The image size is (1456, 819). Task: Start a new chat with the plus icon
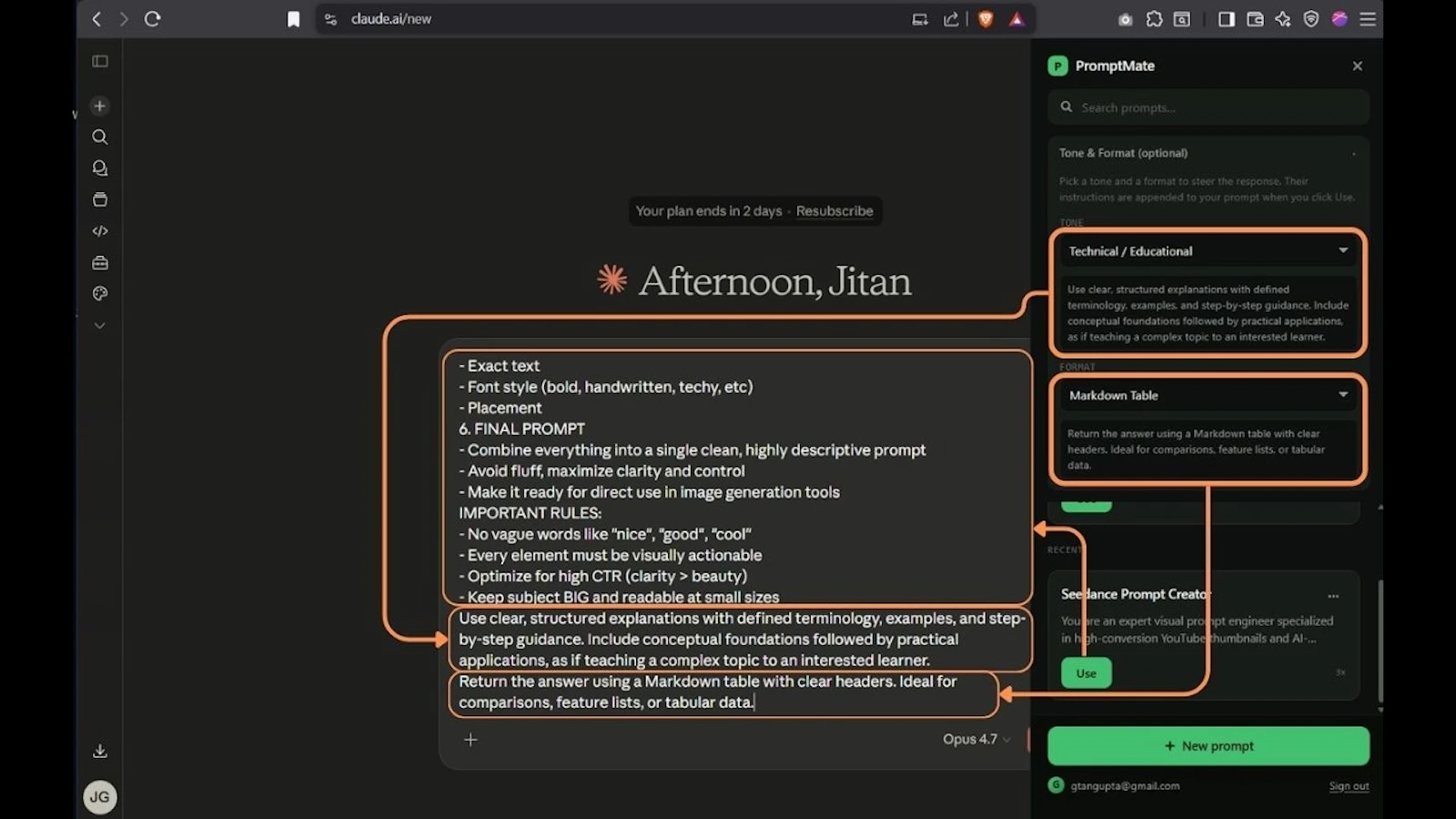tap(100, 106)
